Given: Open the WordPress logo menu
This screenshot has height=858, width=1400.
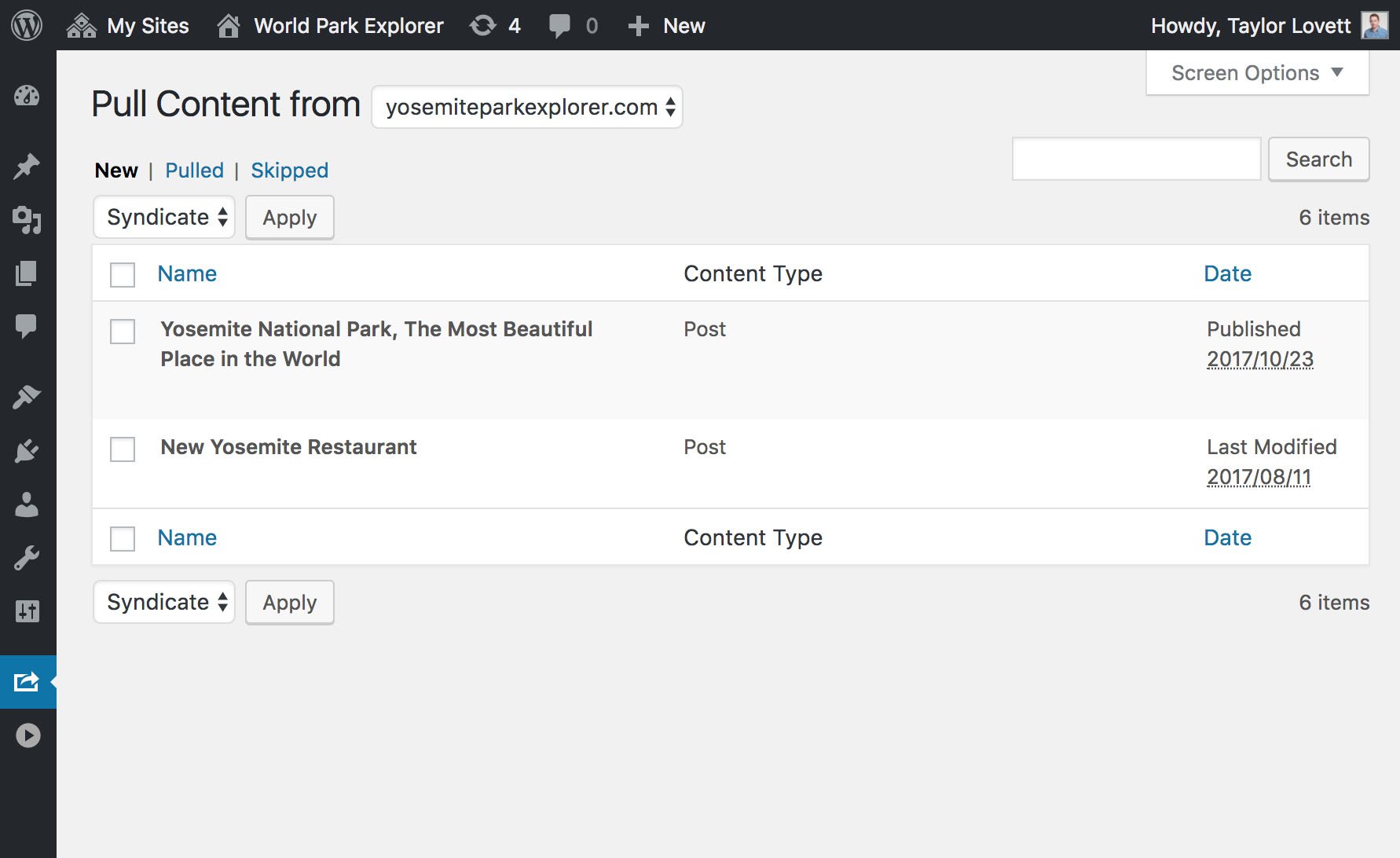Looking at the screenshot, I should (27, 26).
